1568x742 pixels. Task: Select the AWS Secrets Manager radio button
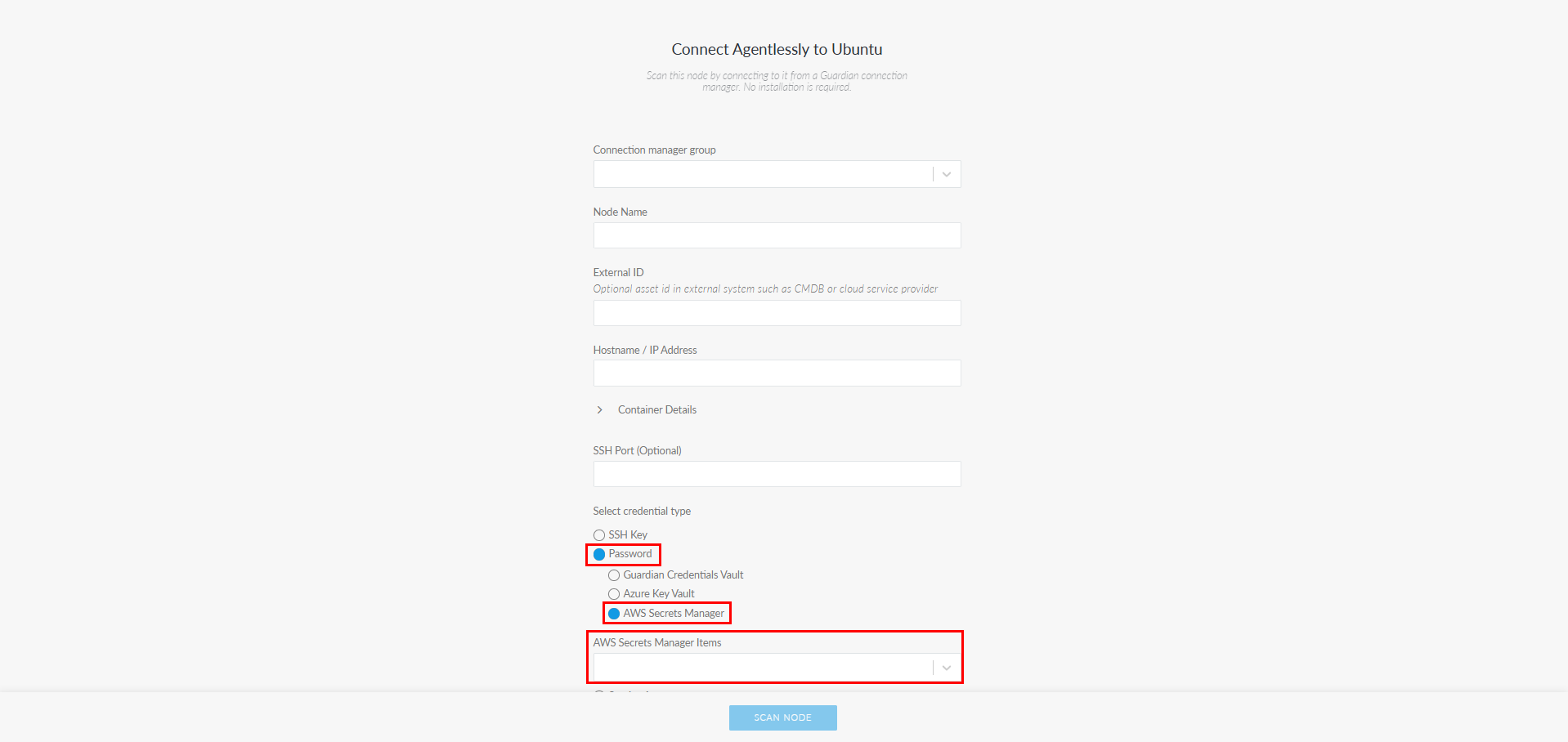click(x=614, y=614)
